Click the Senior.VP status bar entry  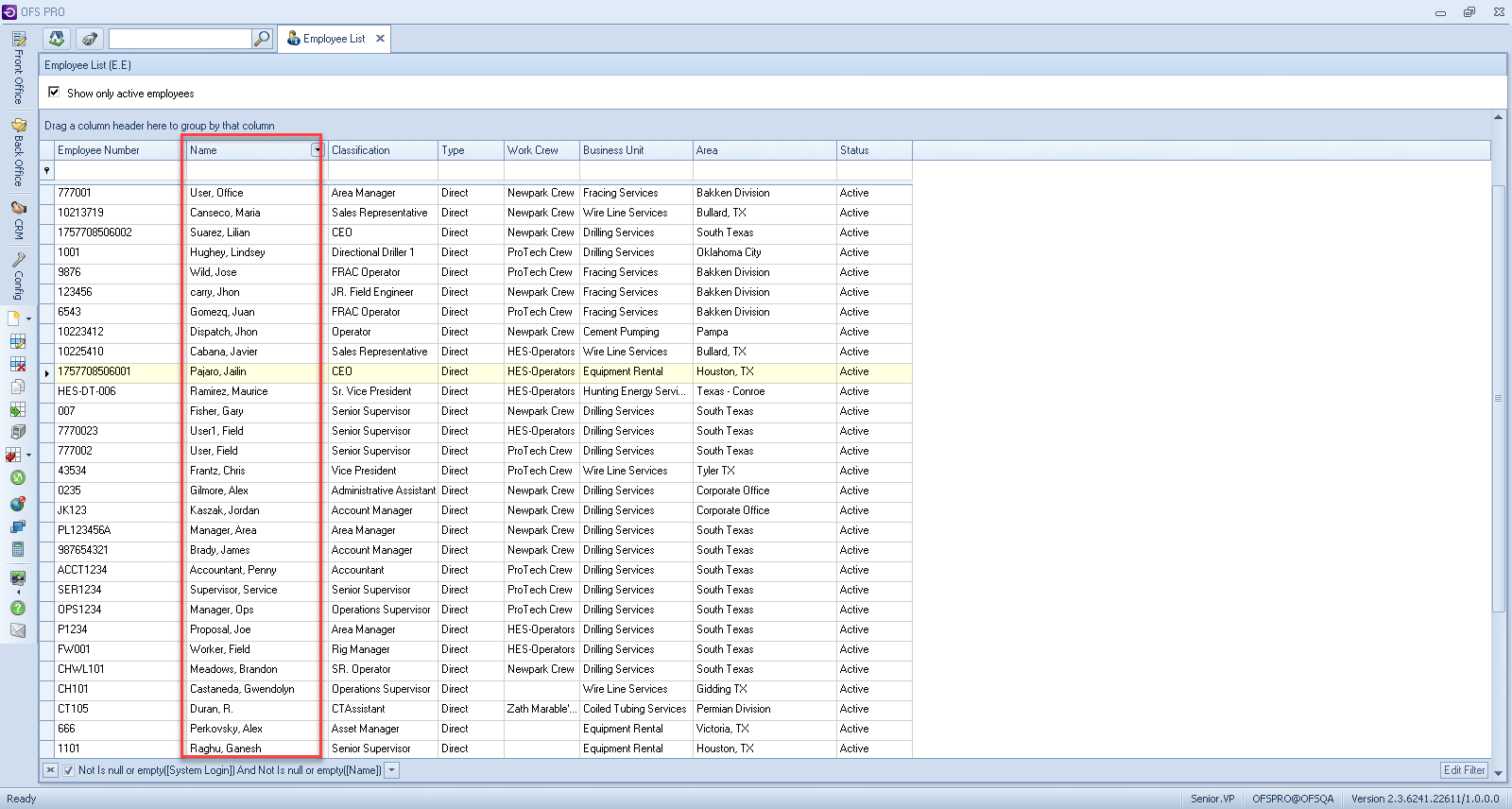(x=1212, y=799)
